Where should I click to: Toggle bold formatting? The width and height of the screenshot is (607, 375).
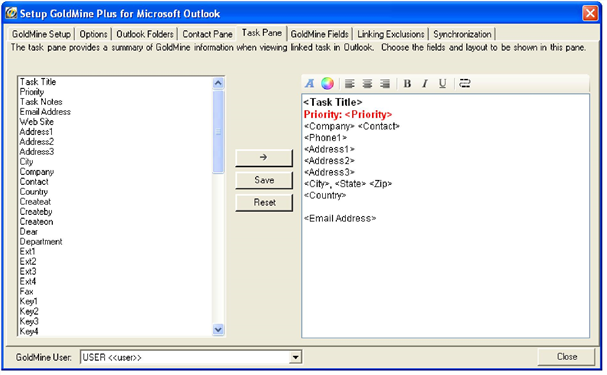[x=407, y=83]
